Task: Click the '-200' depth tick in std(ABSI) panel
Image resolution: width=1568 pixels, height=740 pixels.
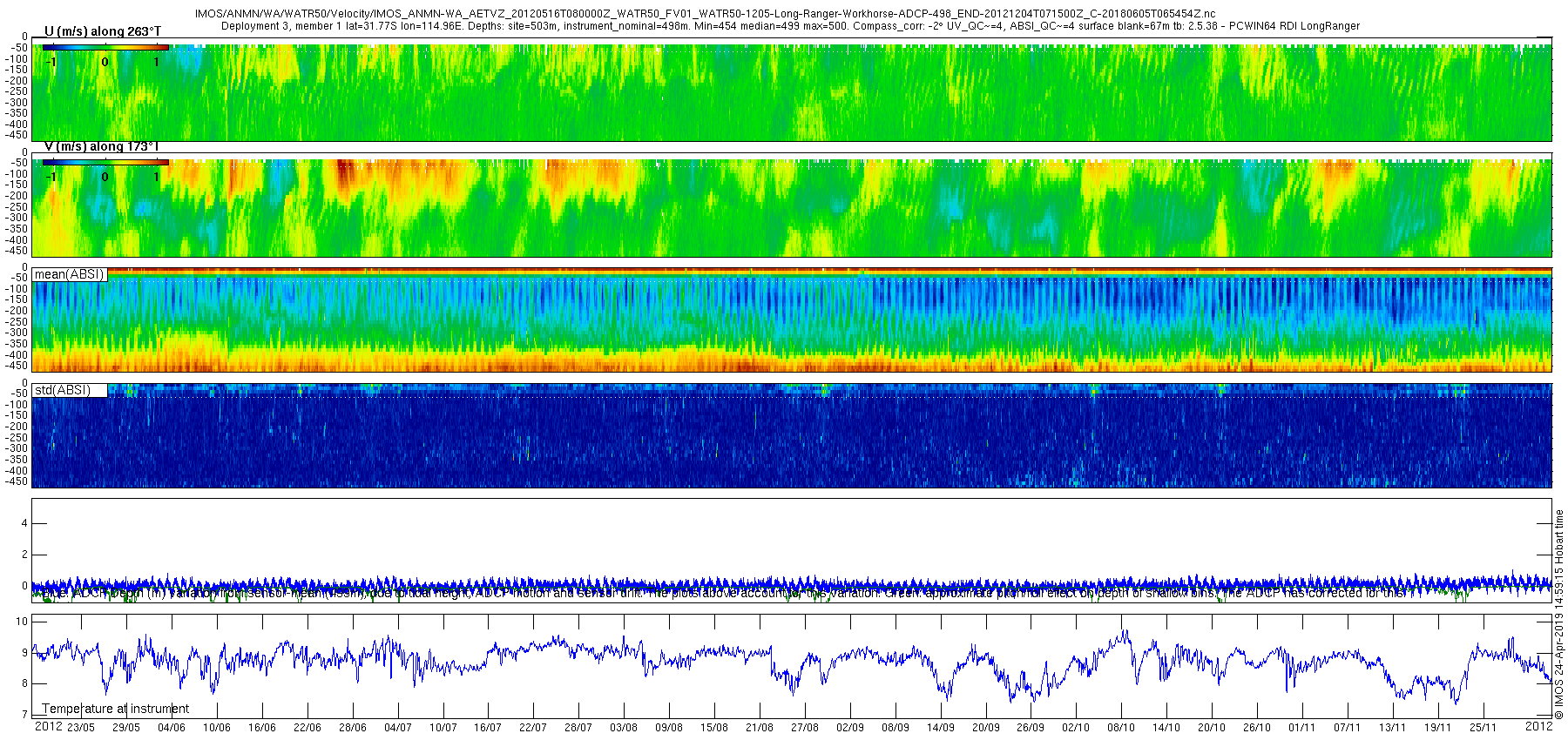Action: (18, 427)
